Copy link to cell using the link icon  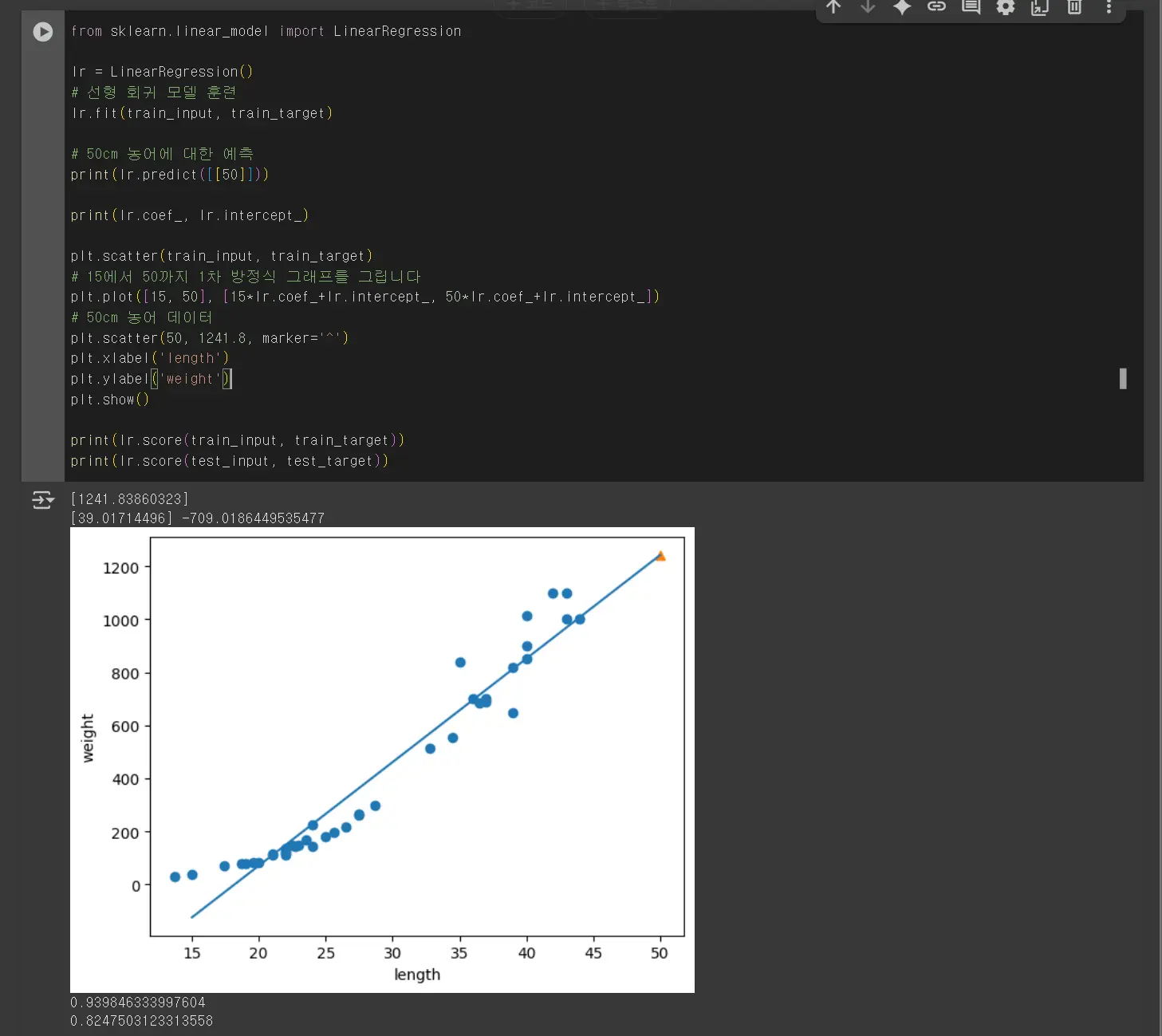pyautogui.click(x=936, y=7)
